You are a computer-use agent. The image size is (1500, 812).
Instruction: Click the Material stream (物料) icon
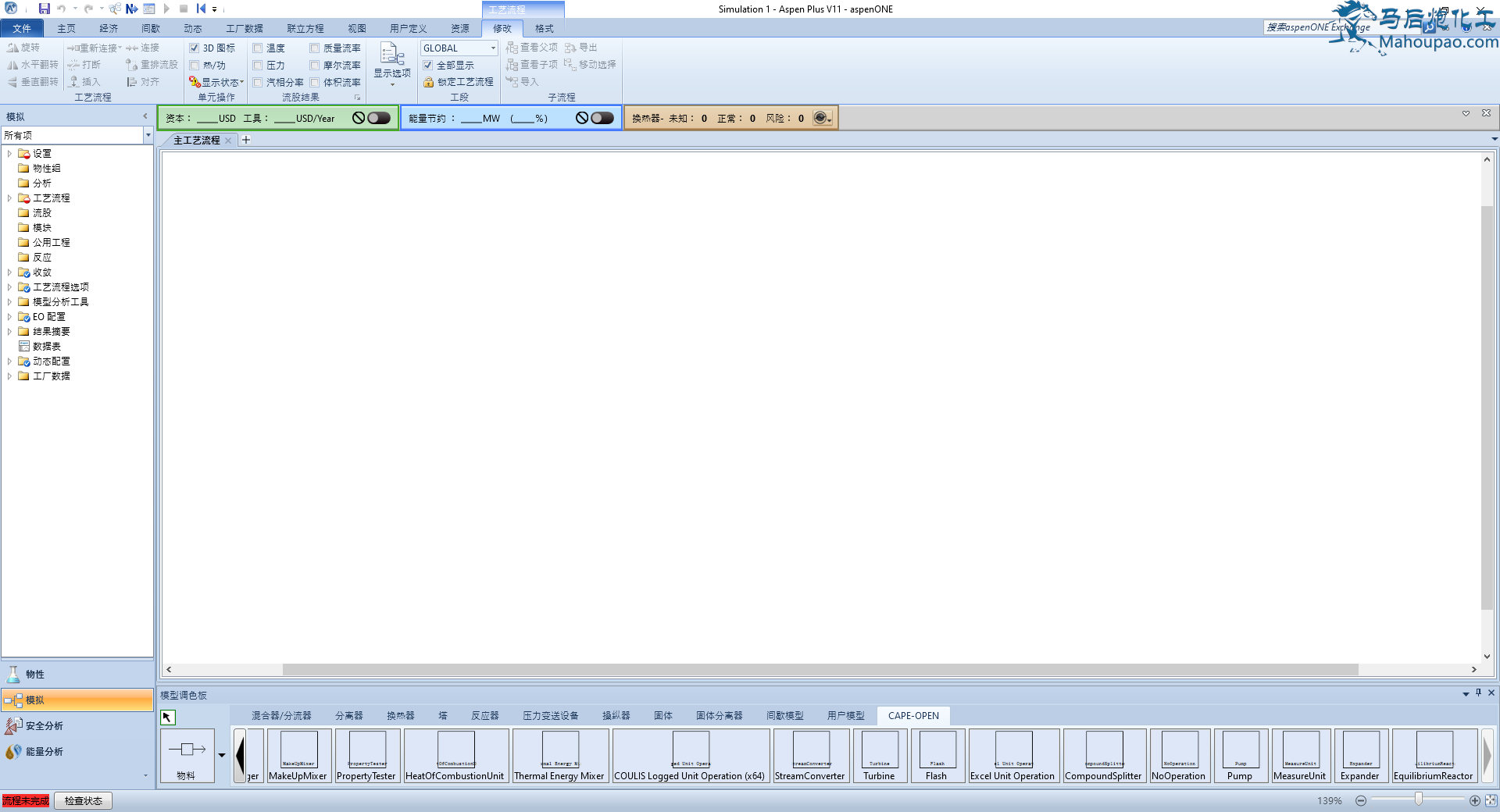point(187,751)
